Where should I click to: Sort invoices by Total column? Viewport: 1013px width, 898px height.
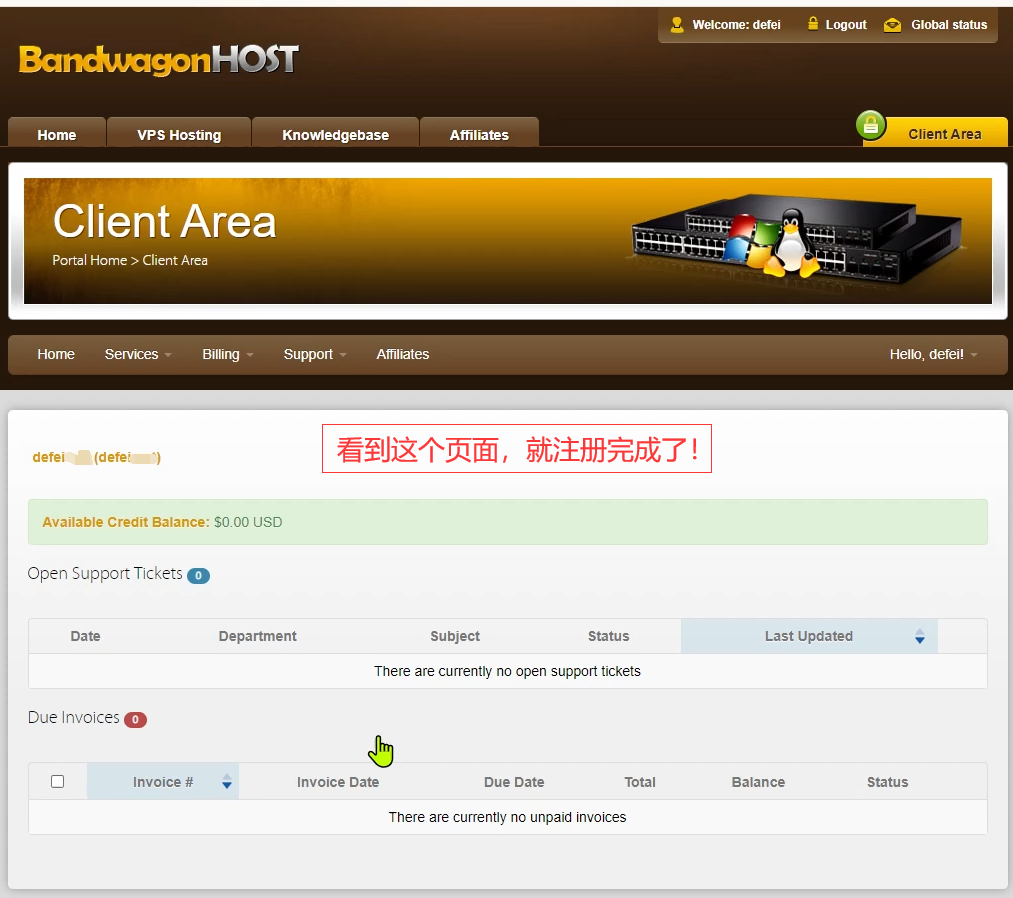pos(640,782)
